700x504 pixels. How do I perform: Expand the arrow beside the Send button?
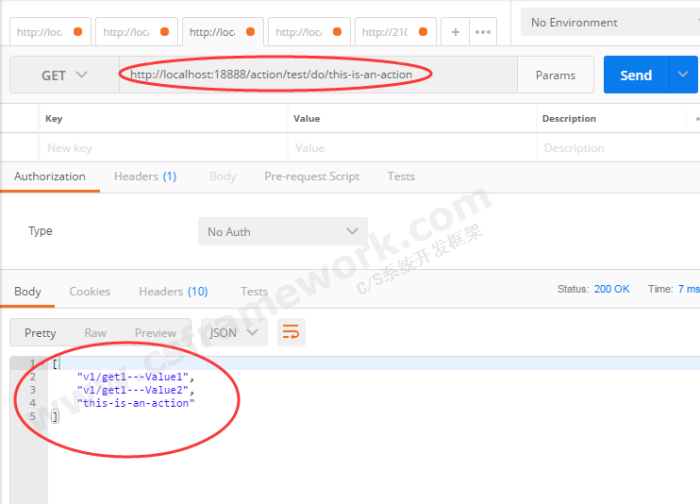[684, 75]
